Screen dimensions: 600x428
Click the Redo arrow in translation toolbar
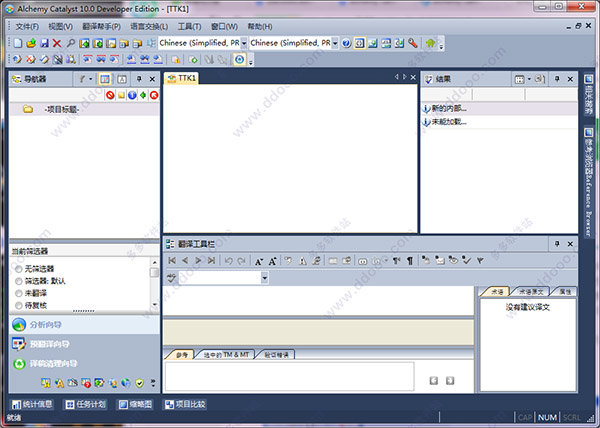pos(241,261)
